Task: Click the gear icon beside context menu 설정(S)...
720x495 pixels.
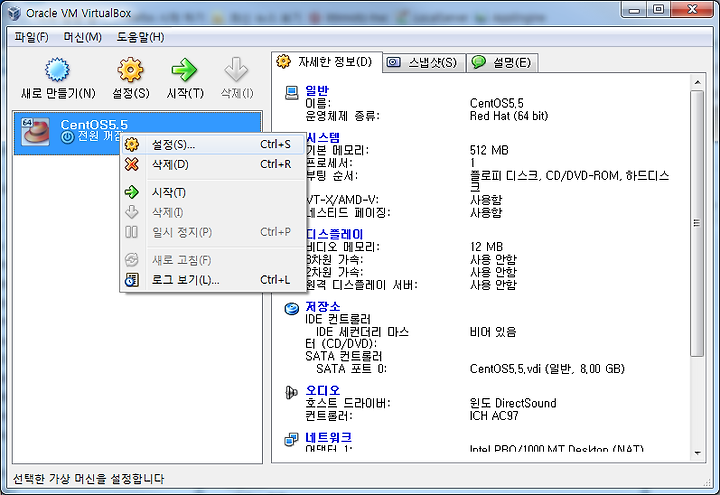Action: (x=132, y=145)
